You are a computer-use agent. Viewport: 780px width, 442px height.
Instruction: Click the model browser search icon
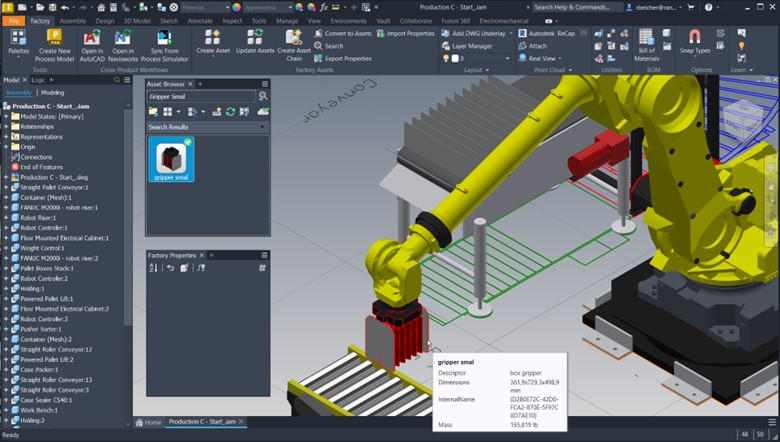pos(117,80)
